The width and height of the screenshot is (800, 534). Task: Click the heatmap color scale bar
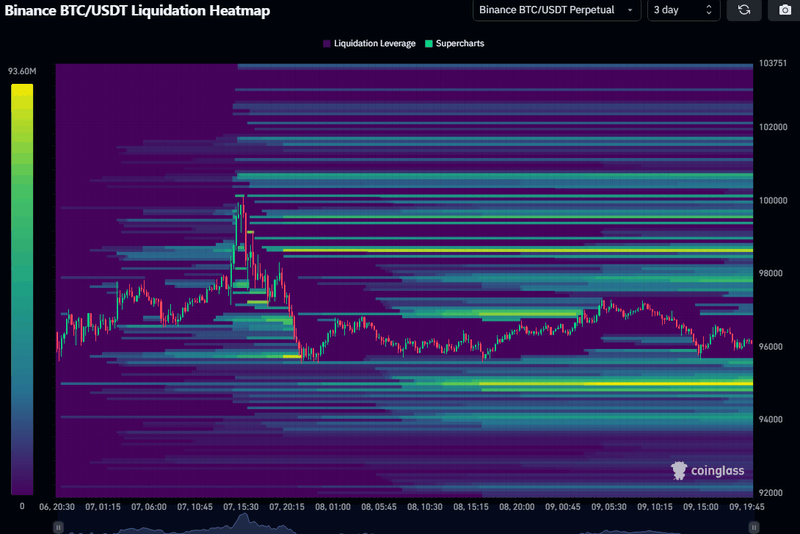click(x=22, y=289)
